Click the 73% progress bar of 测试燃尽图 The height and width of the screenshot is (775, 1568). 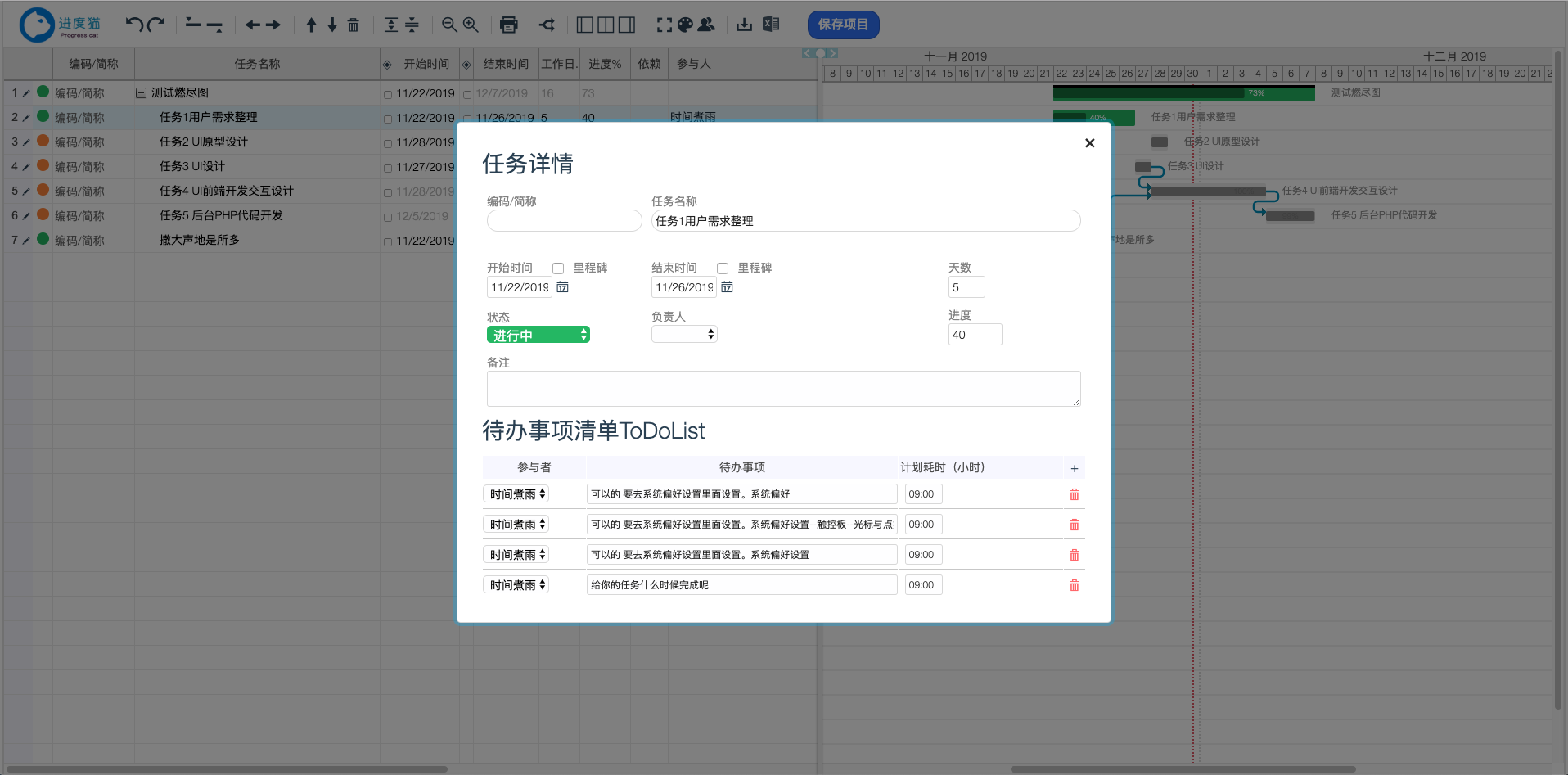point(1183,93)
